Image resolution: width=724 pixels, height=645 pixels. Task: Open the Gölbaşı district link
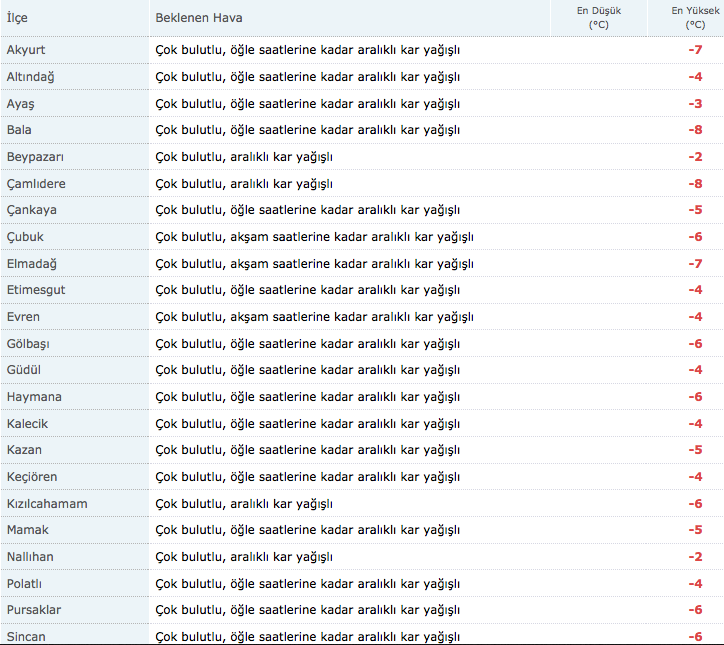coord(28,344)
